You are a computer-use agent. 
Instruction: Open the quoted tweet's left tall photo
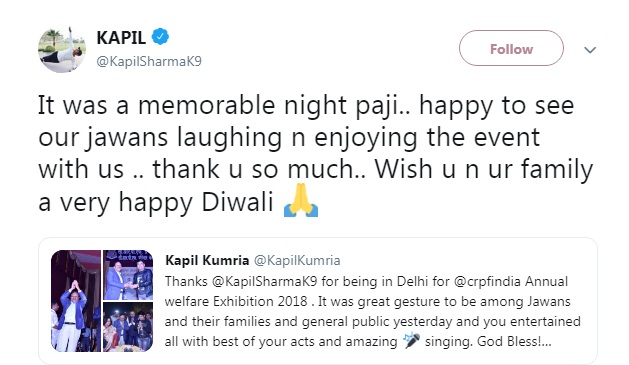coord(76,301)
